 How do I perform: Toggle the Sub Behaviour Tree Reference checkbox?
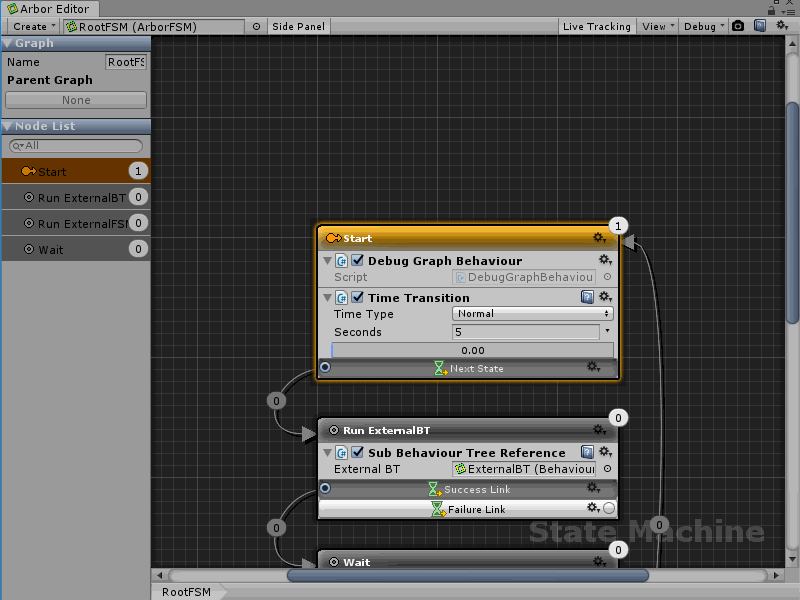point(358,452)
